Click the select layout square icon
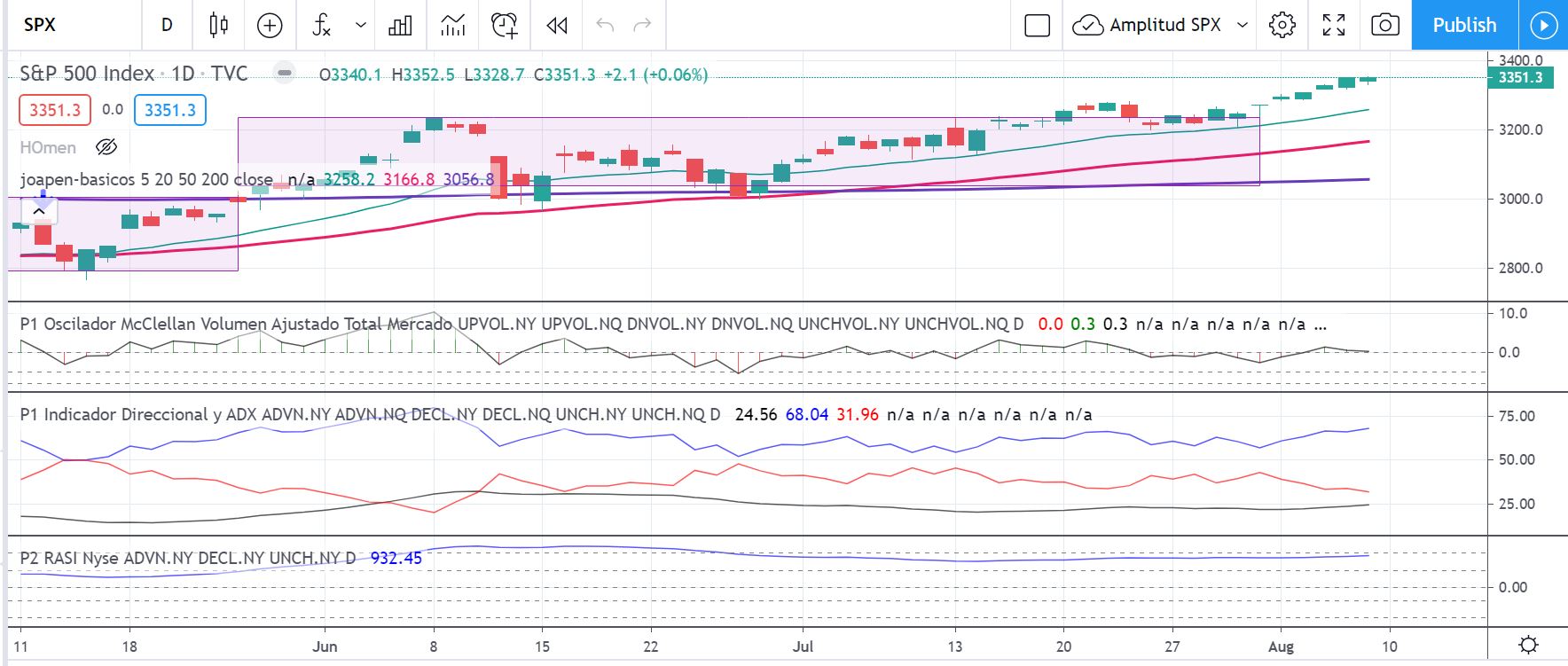The width and height of the screenshot is (1568, 666). pyautogui.click(x=1037, y=26)
